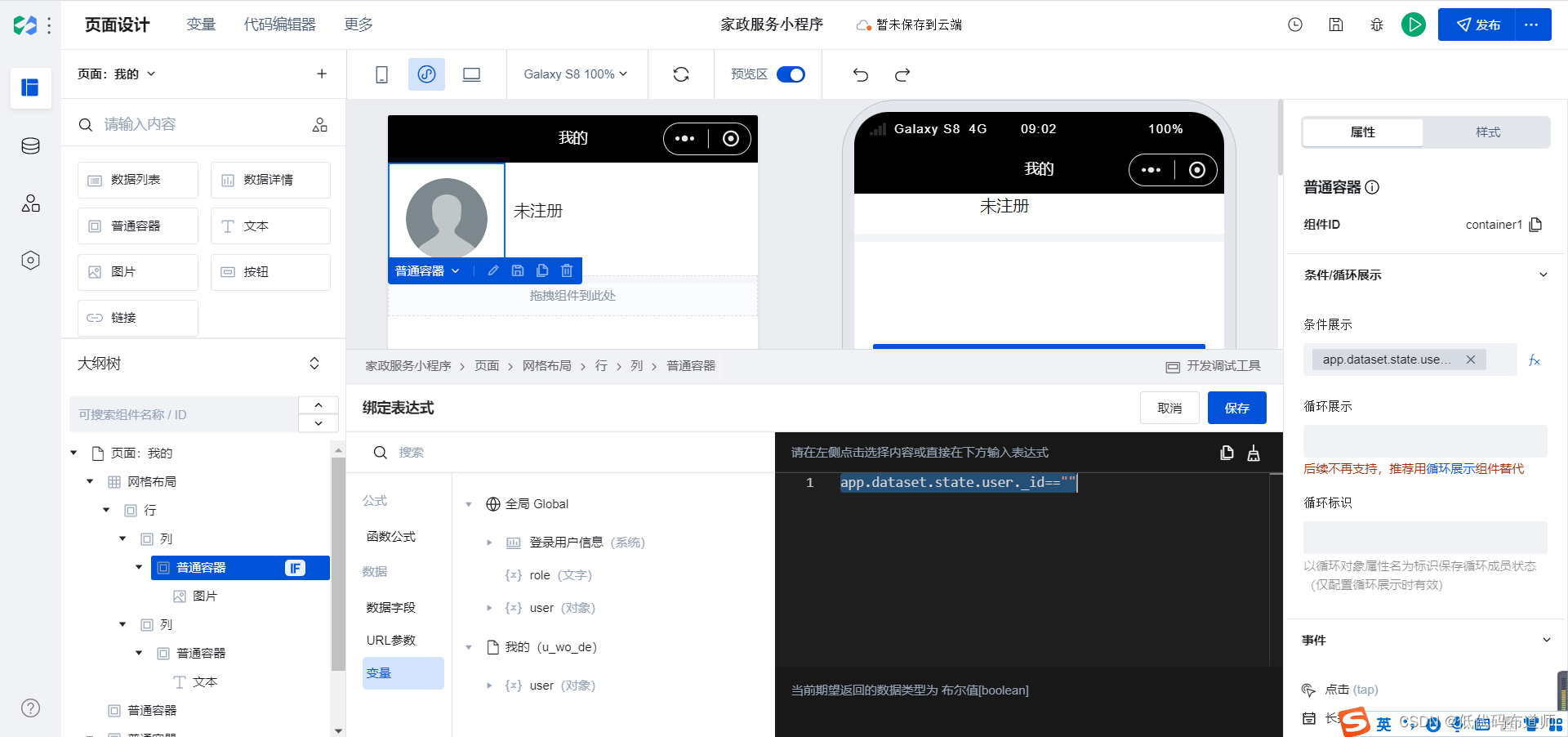Open the components sidebar icon
This screenshot has height=737, width=1568.
(x=30, y=203)
